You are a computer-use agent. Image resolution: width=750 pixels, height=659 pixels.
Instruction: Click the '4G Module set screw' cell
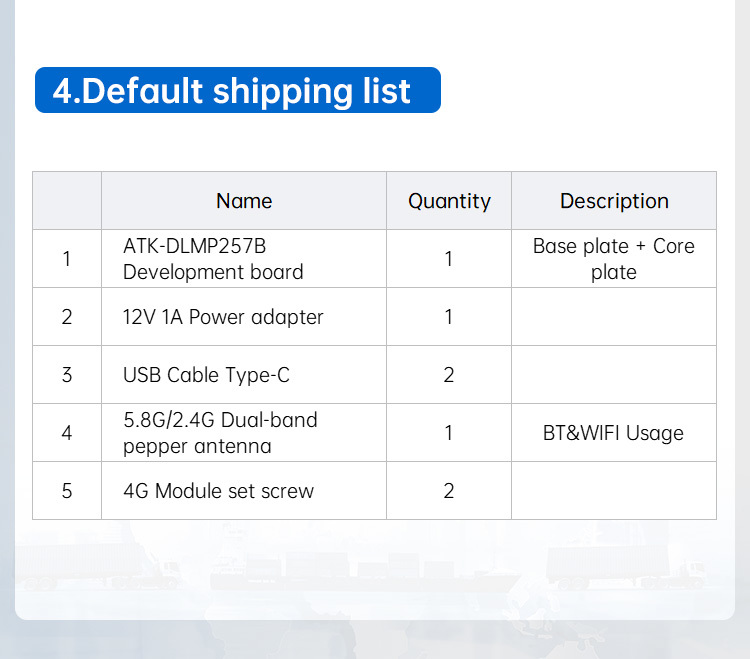(x=244, y=491)
